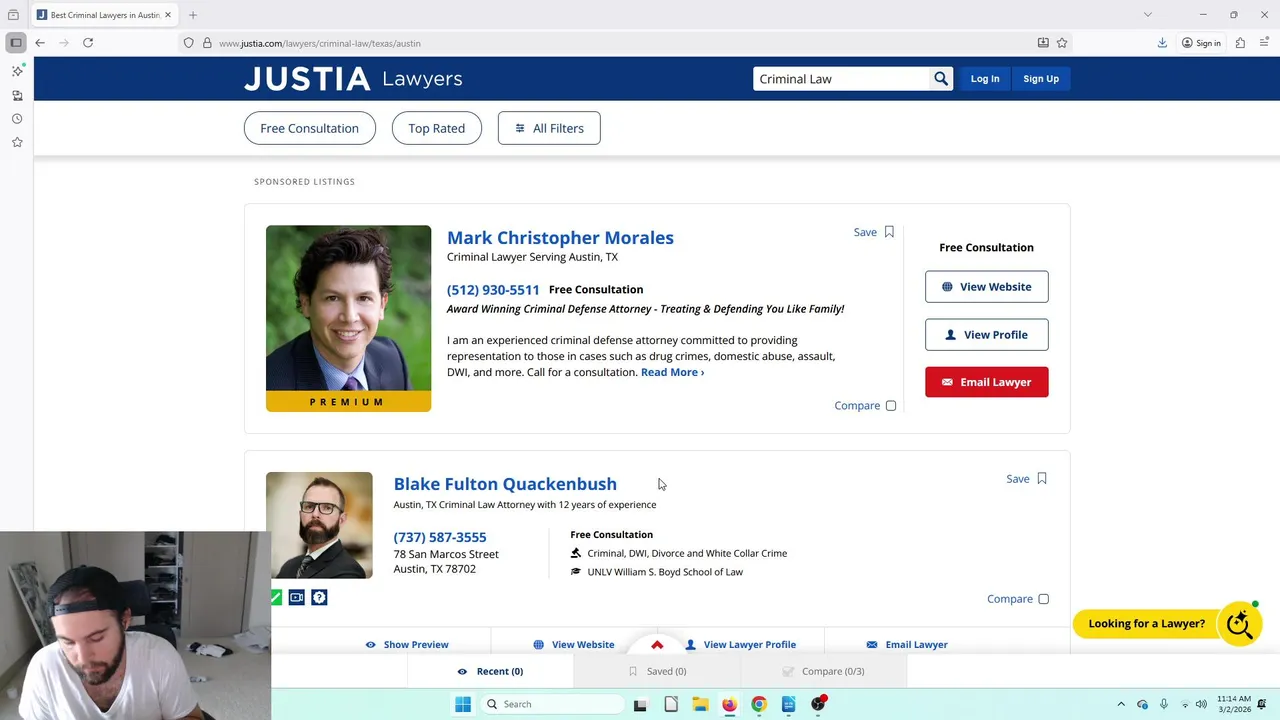Open a new browser tab
Screen dimensions: 1280x720
click(x=193, y=15)
